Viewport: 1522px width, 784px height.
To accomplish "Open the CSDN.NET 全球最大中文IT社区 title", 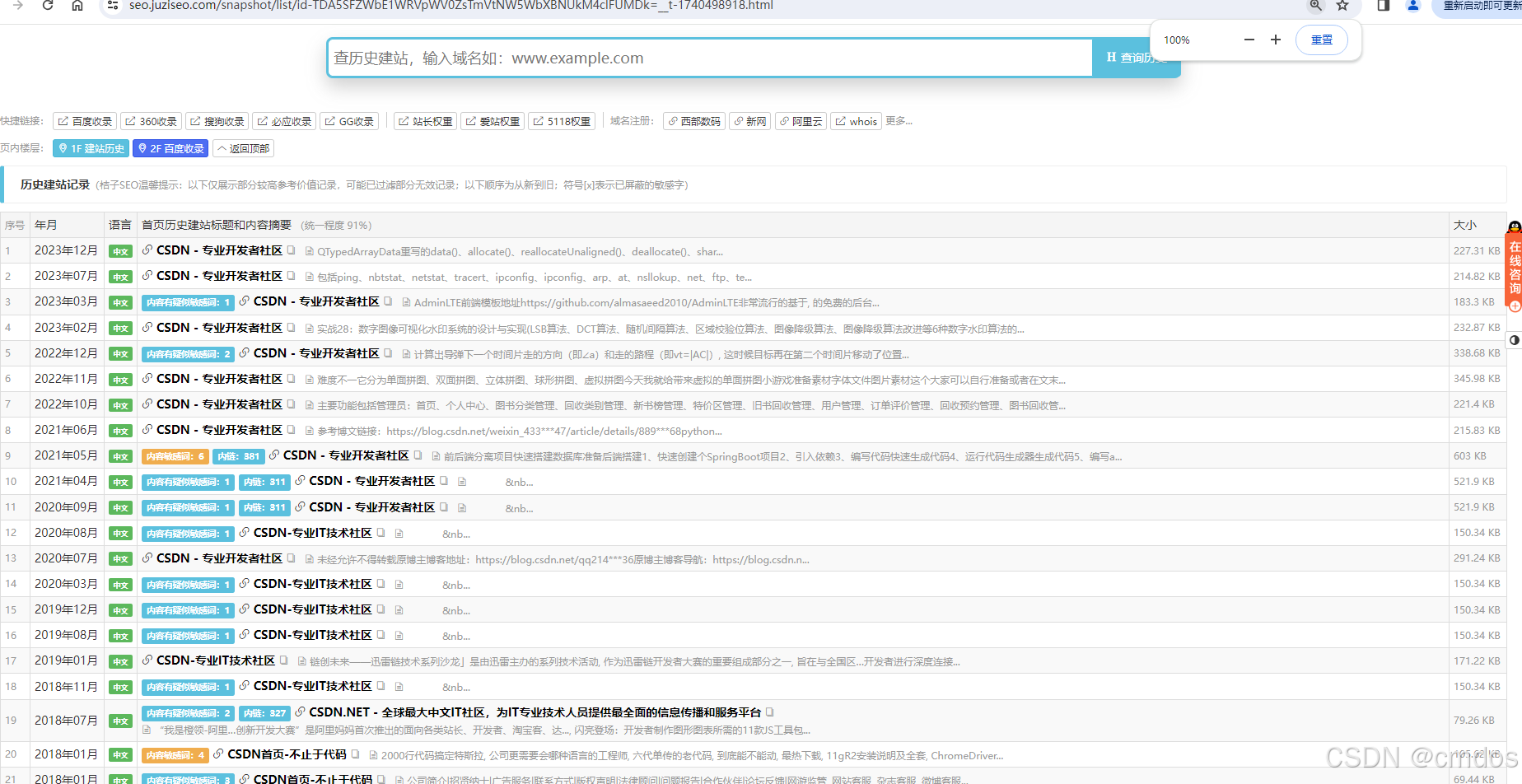I will point(535,712).
